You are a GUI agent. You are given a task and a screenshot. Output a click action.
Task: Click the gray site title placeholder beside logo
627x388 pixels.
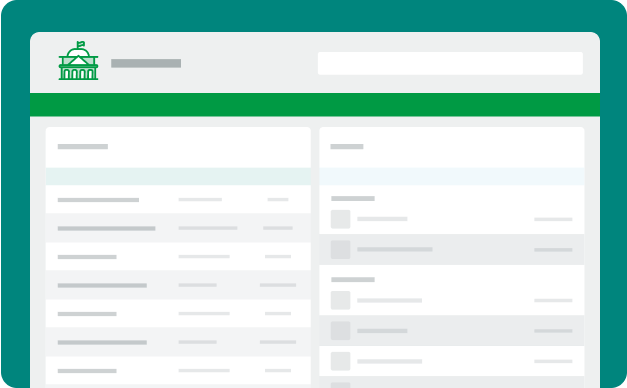(x=146, y=63)
